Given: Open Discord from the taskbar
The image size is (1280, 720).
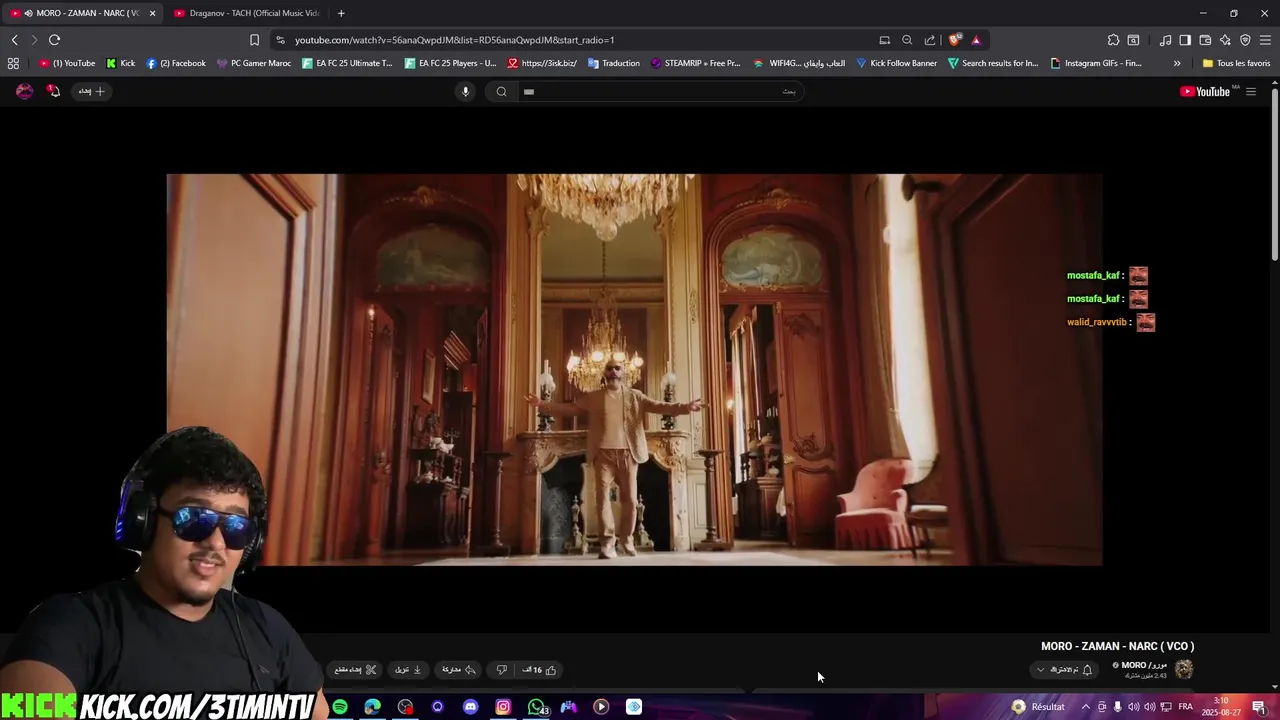Looking at the screenshot, I should 470,707.
